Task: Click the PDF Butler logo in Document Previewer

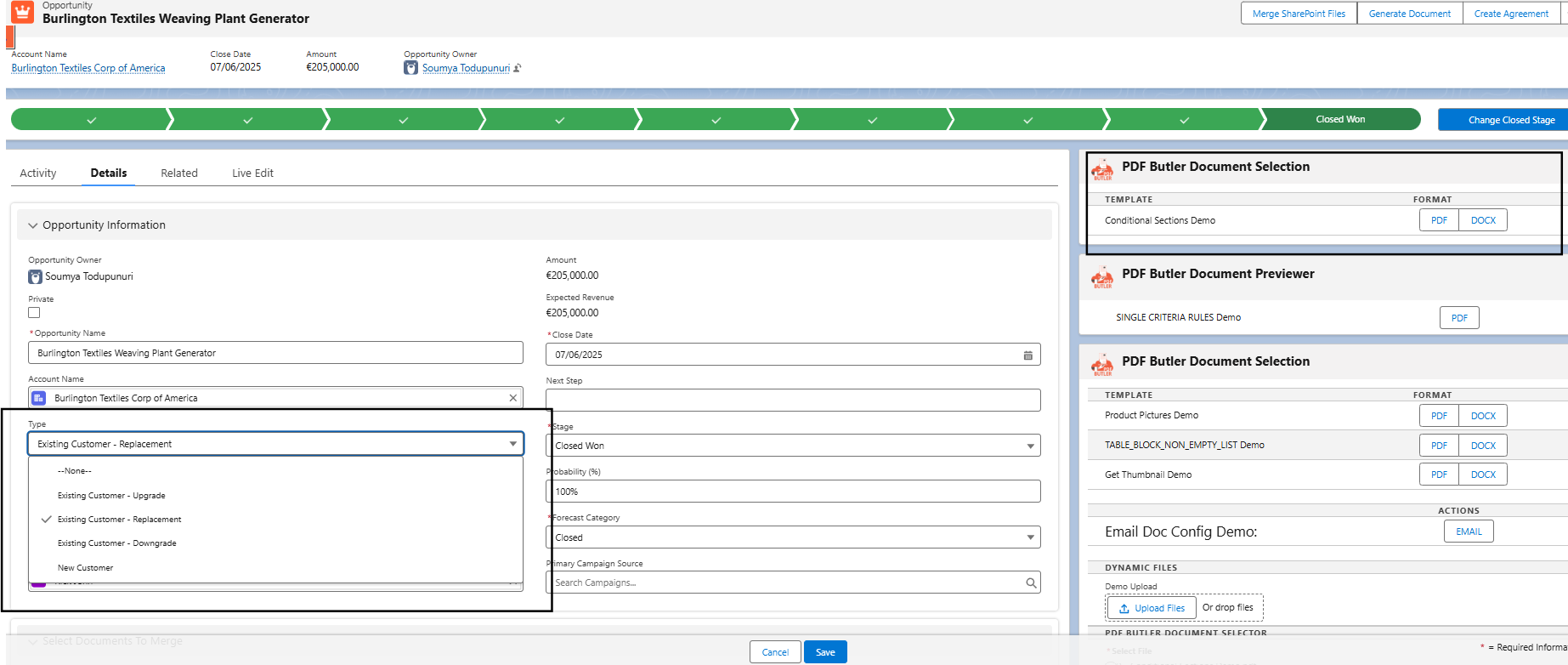Action: point(1102,277)
